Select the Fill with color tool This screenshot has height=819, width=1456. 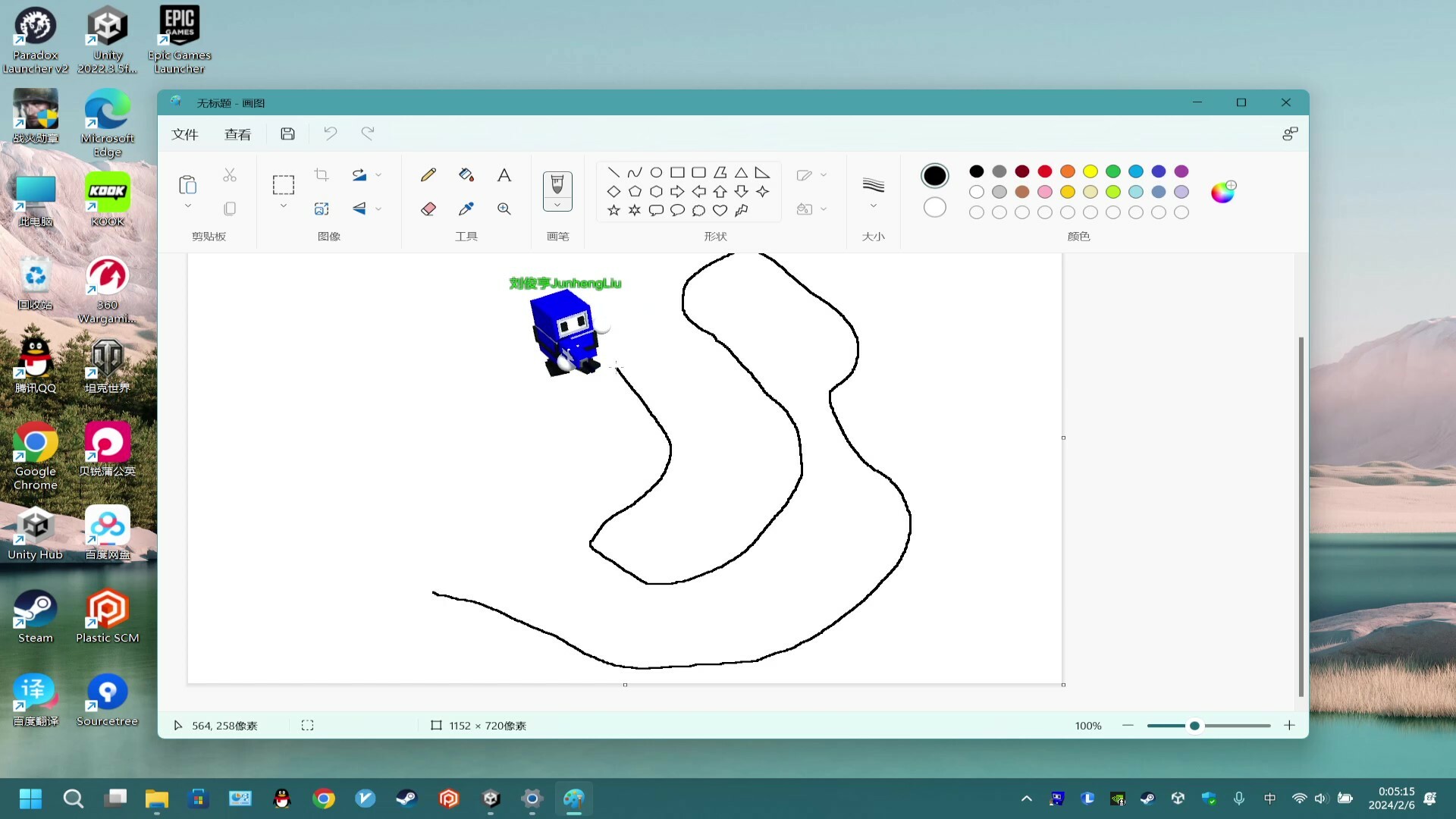coord(466,174)
